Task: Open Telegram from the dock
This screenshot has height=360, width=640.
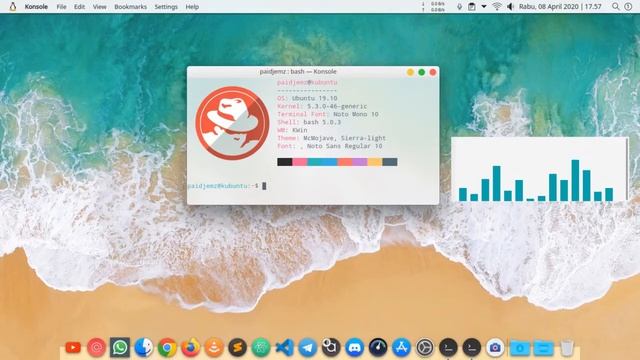Action: point(308,347)
